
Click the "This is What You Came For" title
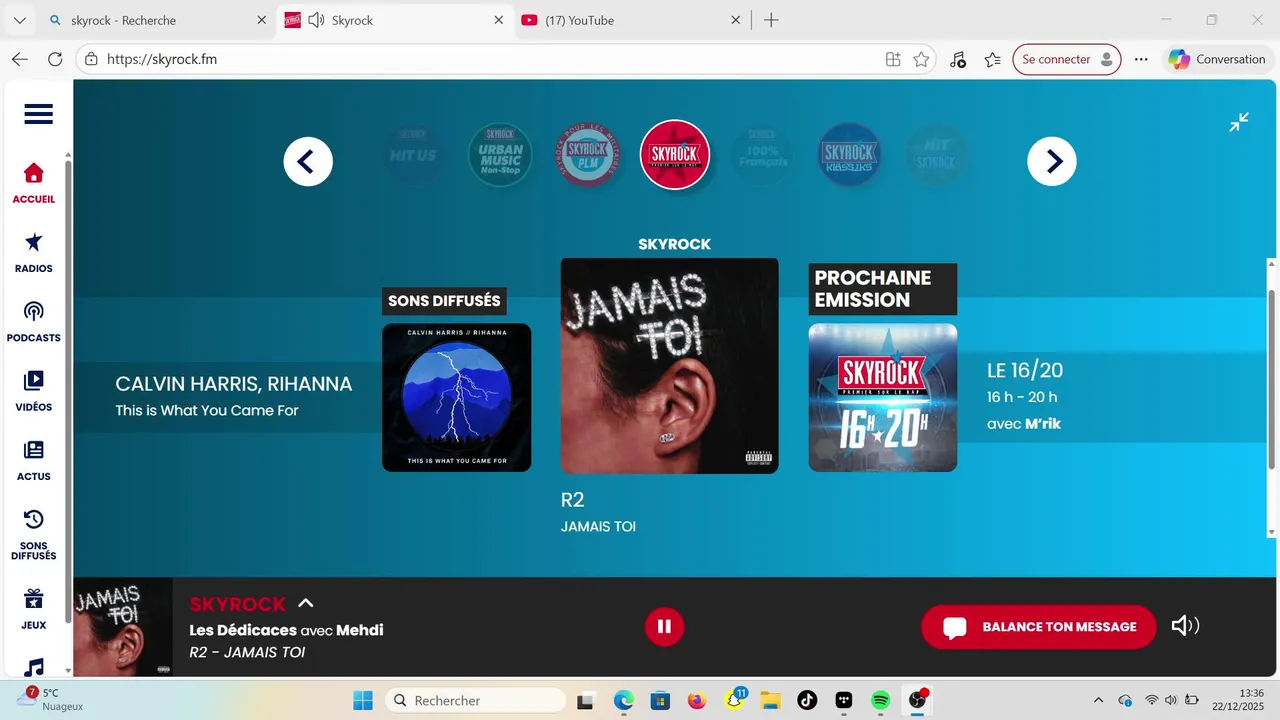tap(207, 410)
